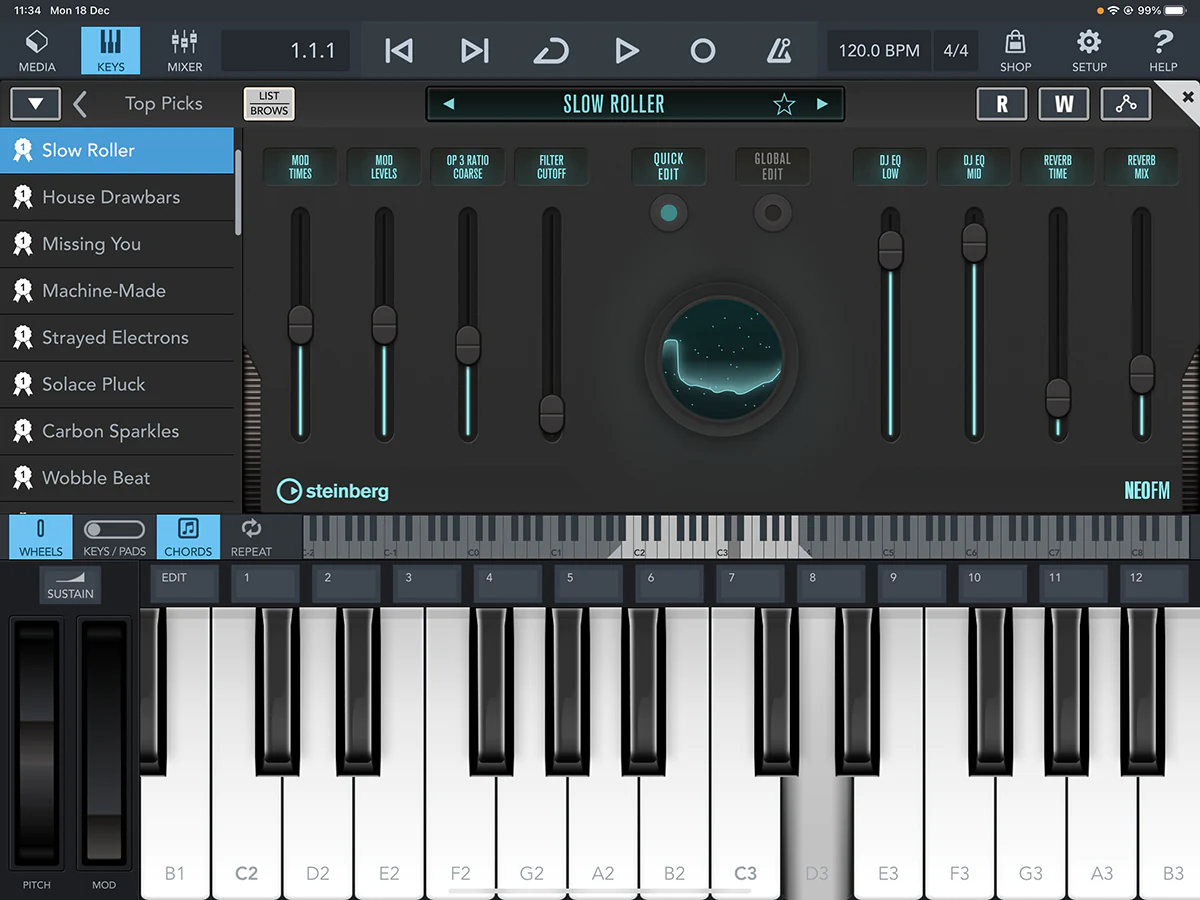This screenshot has height=900, width=1200.
Task: Open the Mixer view
Action: coord(184,50)
